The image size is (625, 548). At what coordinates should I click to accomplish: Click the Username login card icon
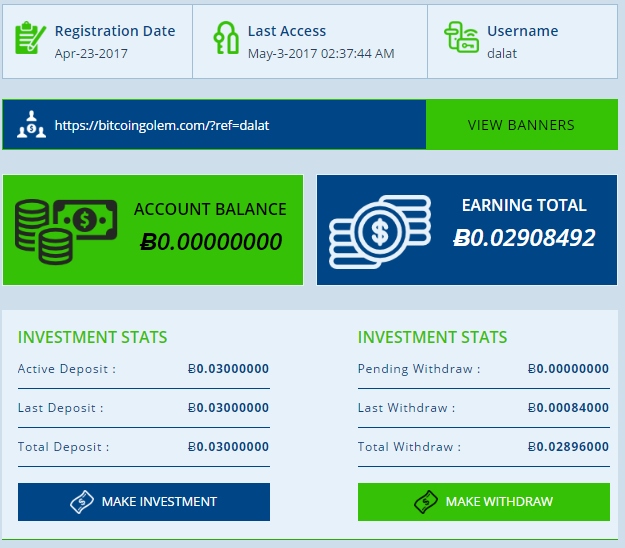tap(462, 37)
